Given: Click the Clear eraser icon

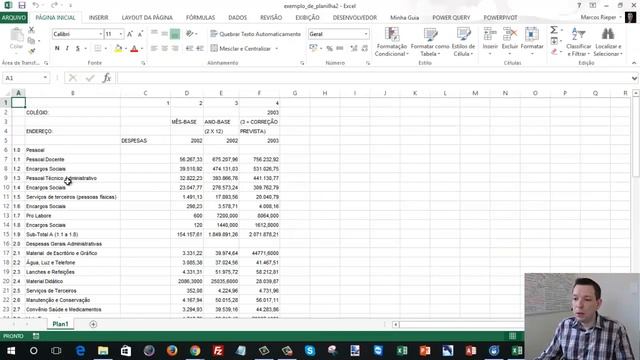Looking at the screenshot, I should click(x=554, y=51).
